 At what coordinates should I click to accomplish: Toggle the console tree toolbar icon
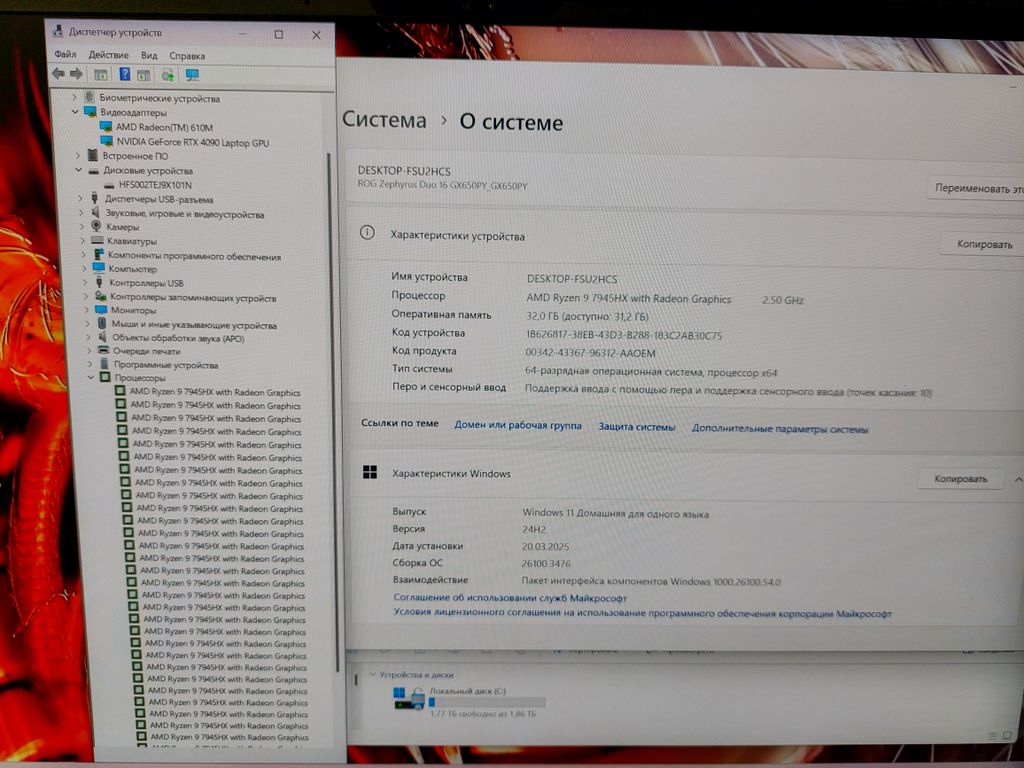(101, 74)
